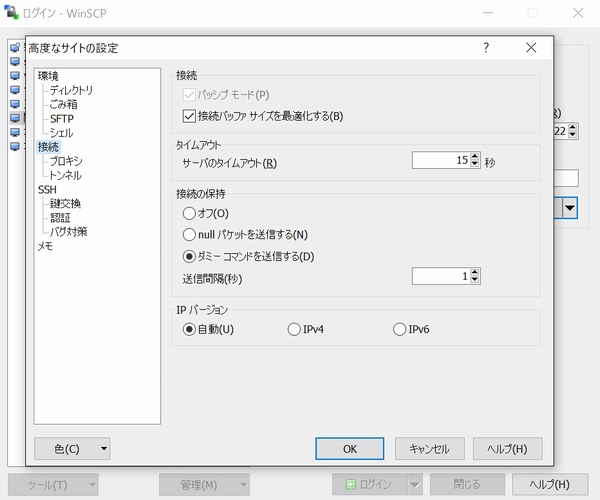Select the 環境 tree node
600x500 pixels.
pos(48,76)
